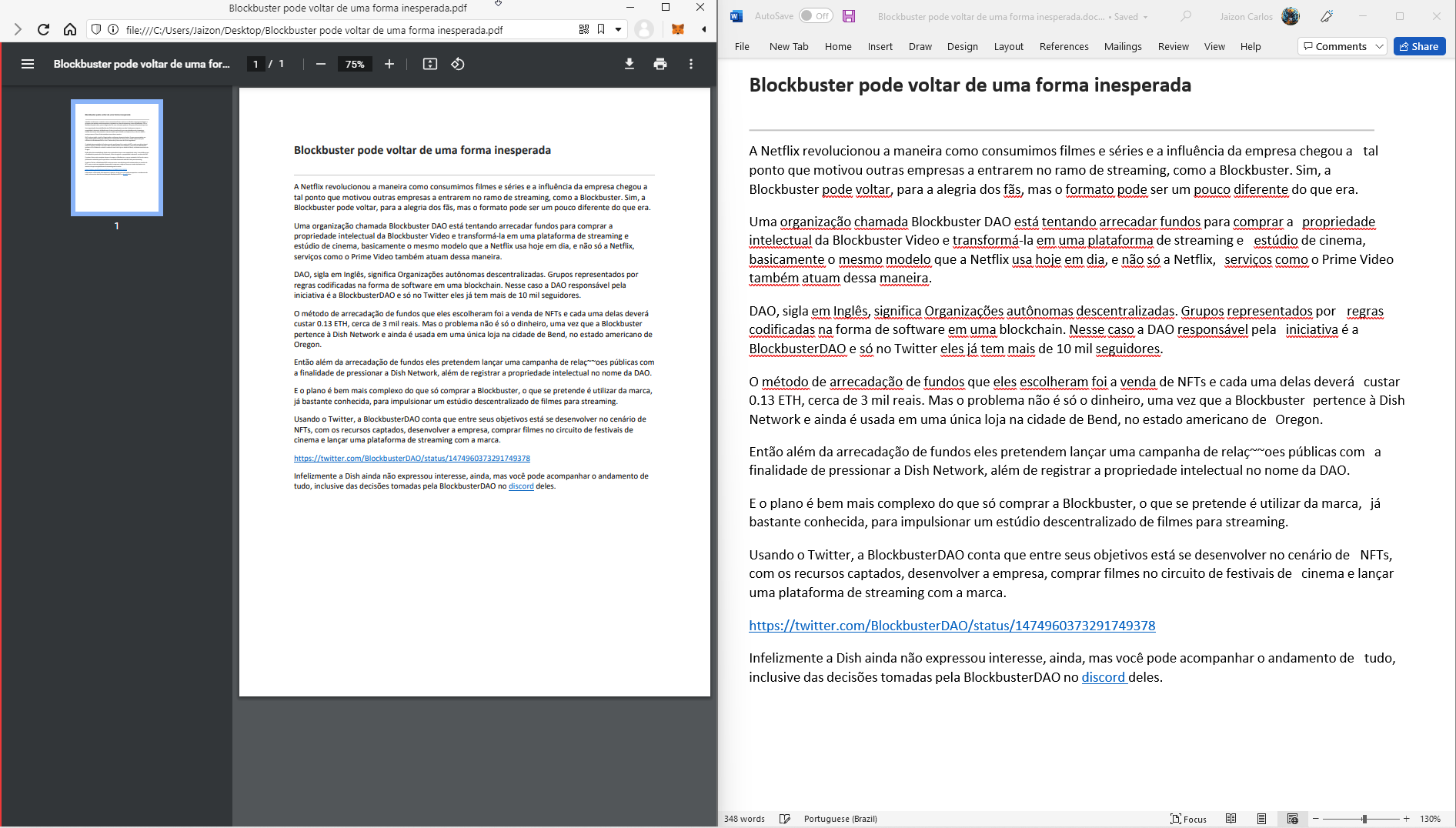This screenshot has height=828, width=1456.
Task: Click Word zoom in plus button
Action: click(x=1407, y=819)
